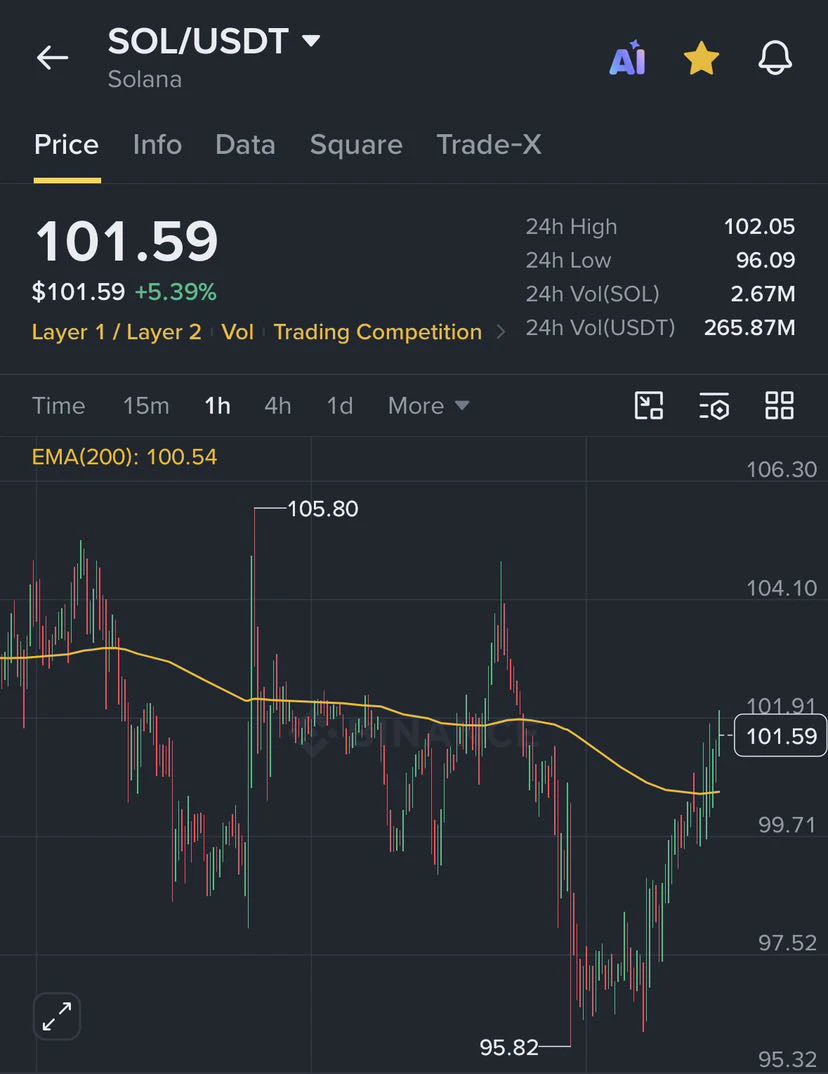Switch to the Price tab
This screenshot has height=1074, width=828.
[66, 145]
